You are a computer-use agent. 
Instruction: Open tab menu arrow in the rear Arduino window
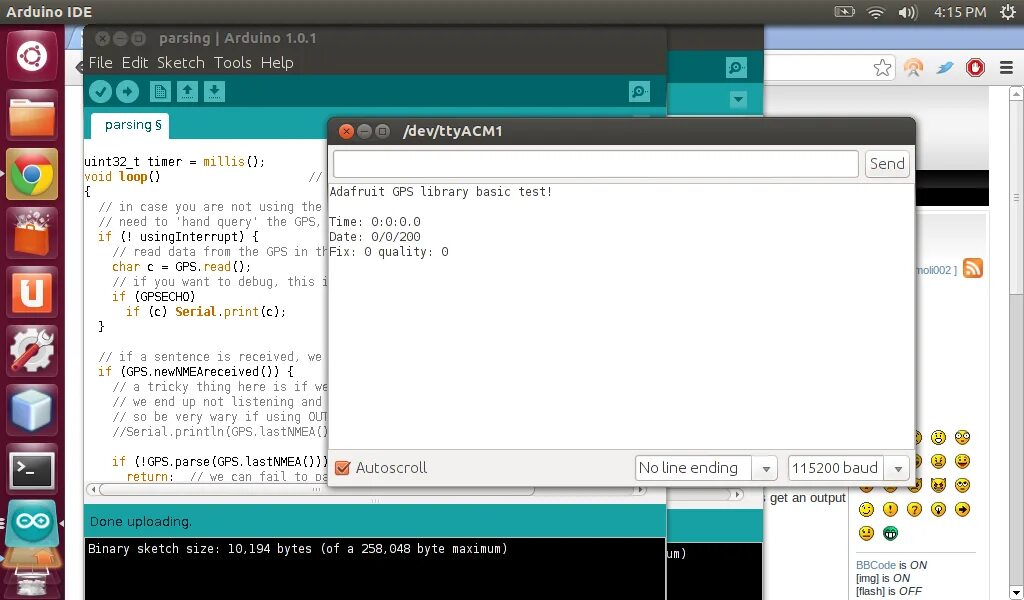click(738, 100)
